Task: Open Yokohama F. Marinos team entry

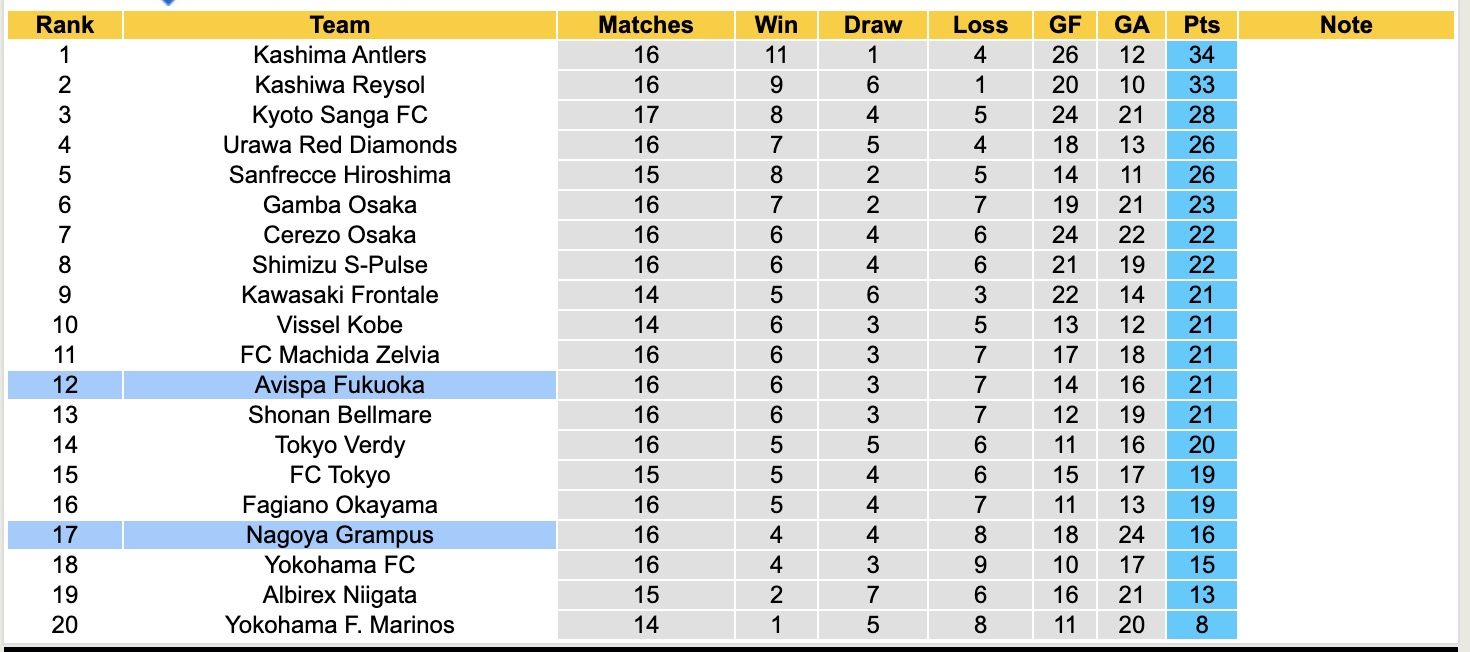Action: click(340, 625)
